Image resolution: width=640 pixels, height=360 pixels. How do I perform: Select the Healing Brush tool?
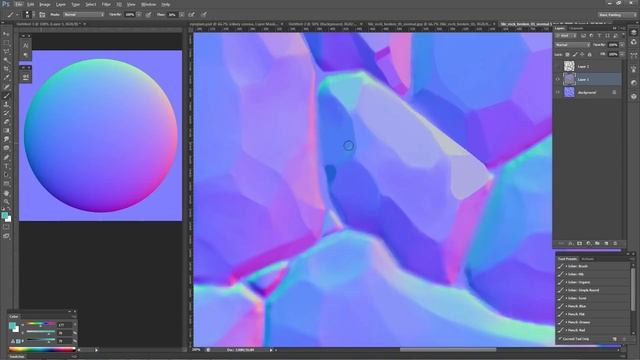(6, 87)
